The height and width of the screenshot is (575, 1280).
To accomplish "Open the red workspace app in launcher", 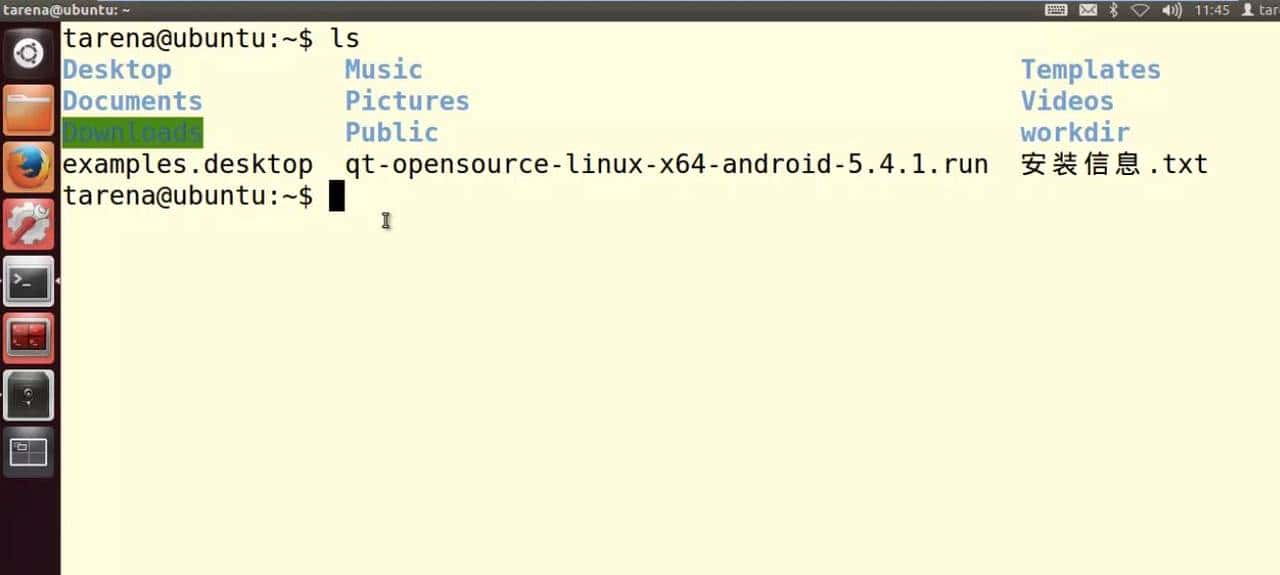I will pyautogui.click(x=29, y=339).
